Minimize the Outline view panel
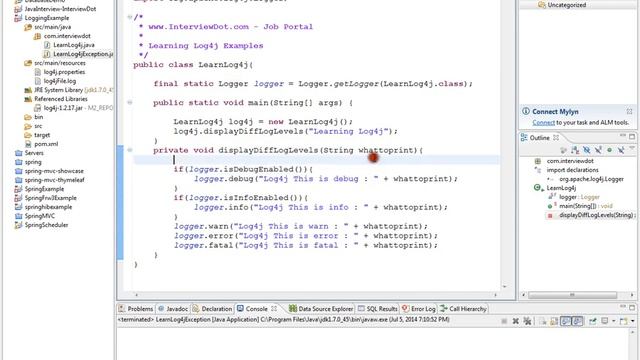640x360 pixels. [x=623, y=136]
